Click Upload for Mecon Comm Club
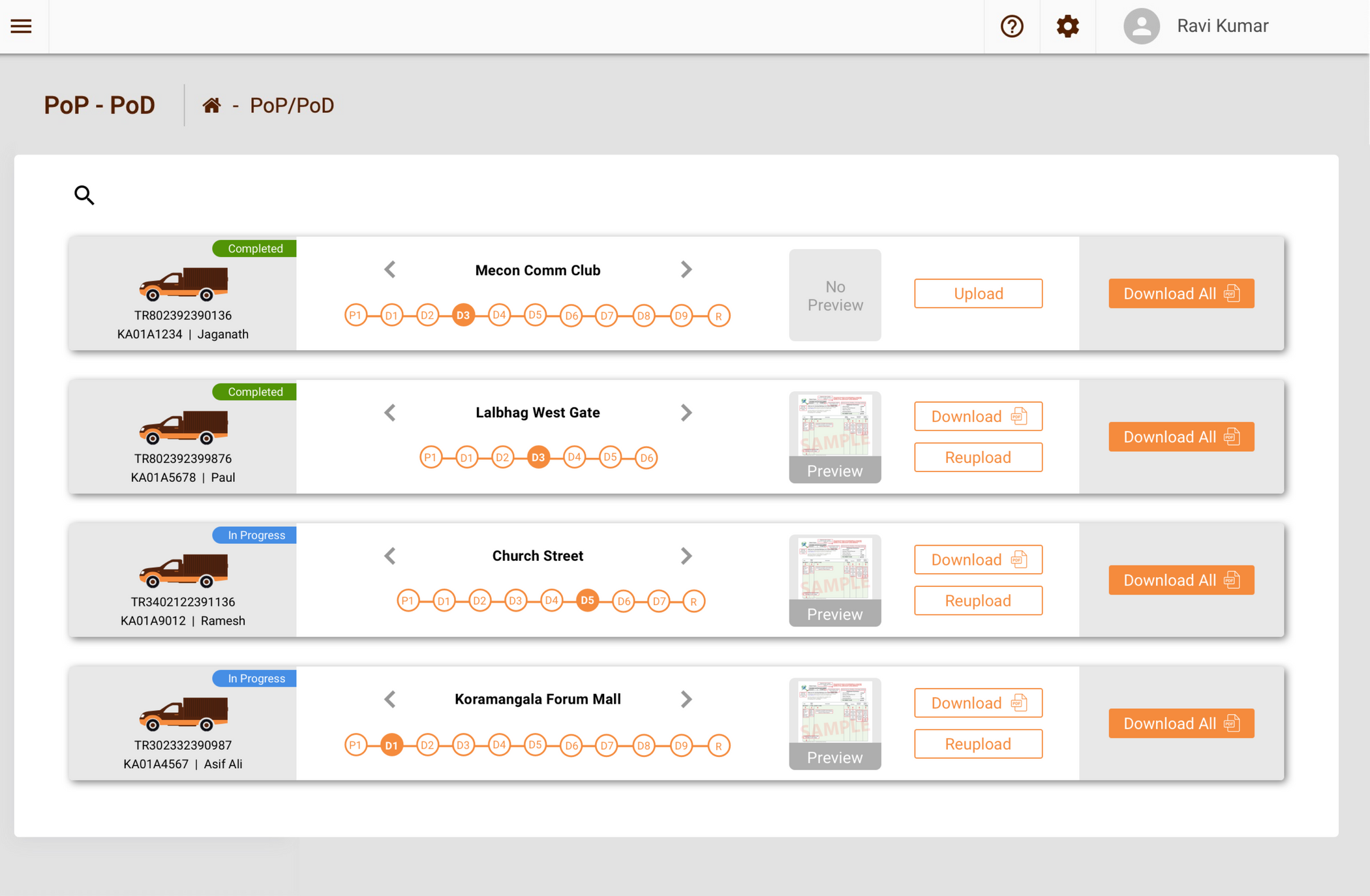 (x=977, y=293)
